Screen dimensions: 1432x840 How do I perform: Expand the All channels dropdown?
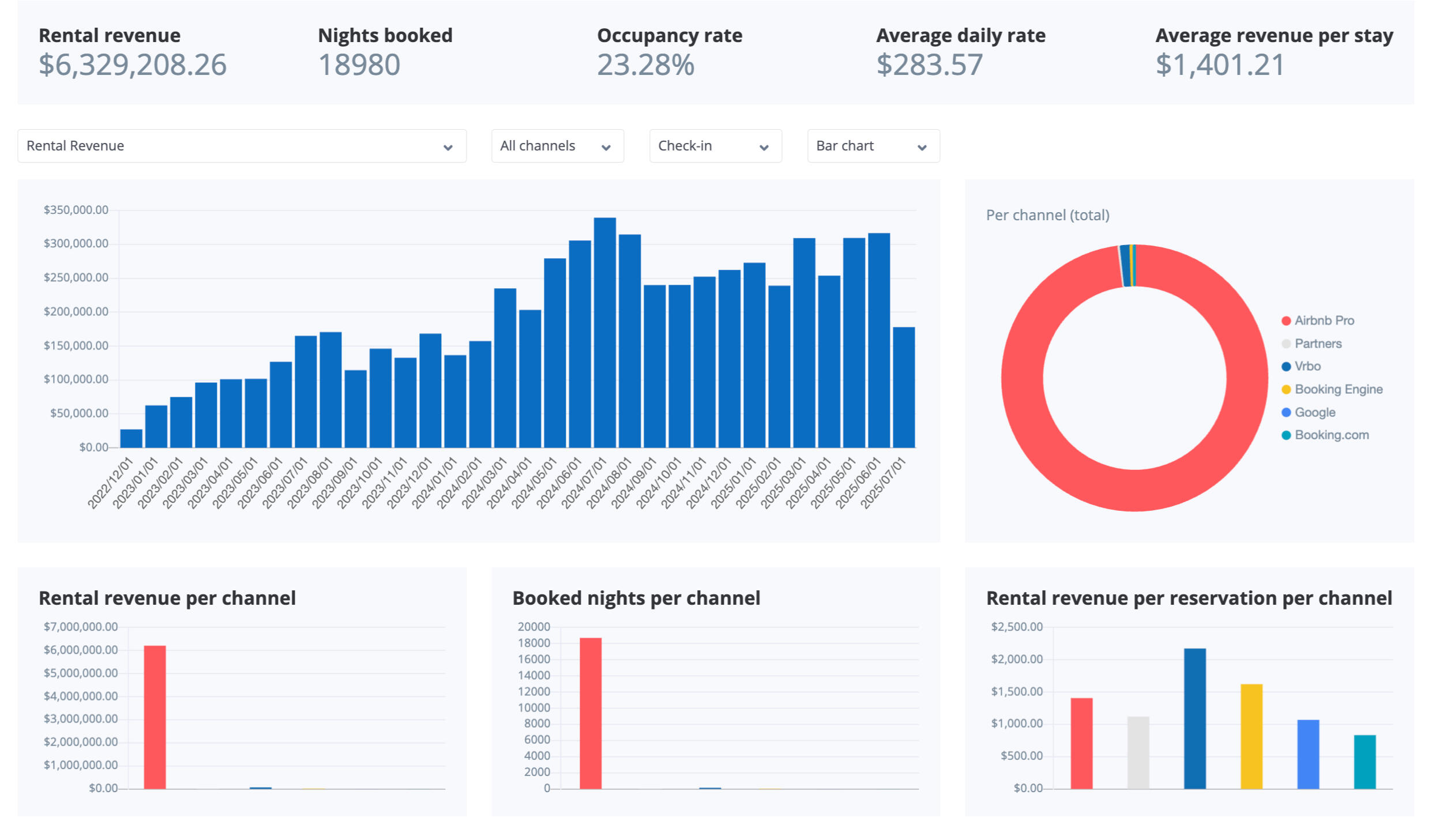[557, 146]
